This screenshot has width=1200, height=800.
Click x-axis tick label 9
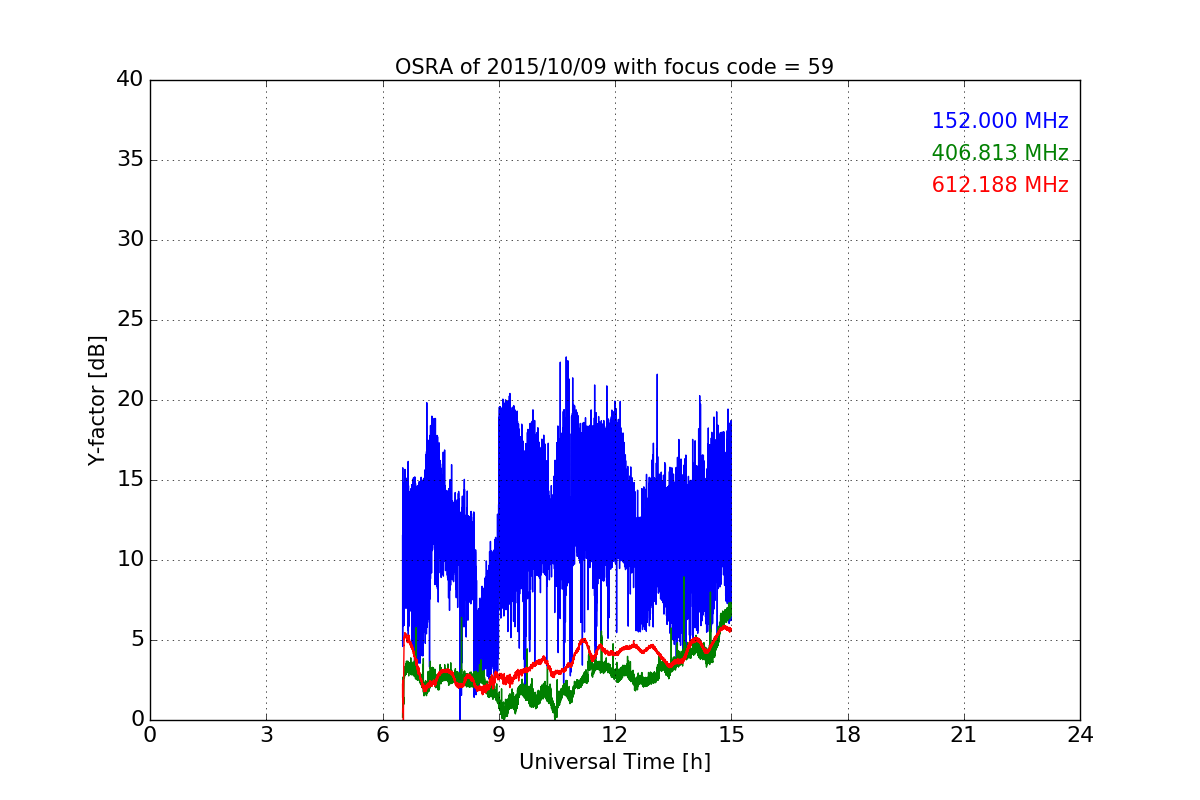499,735
